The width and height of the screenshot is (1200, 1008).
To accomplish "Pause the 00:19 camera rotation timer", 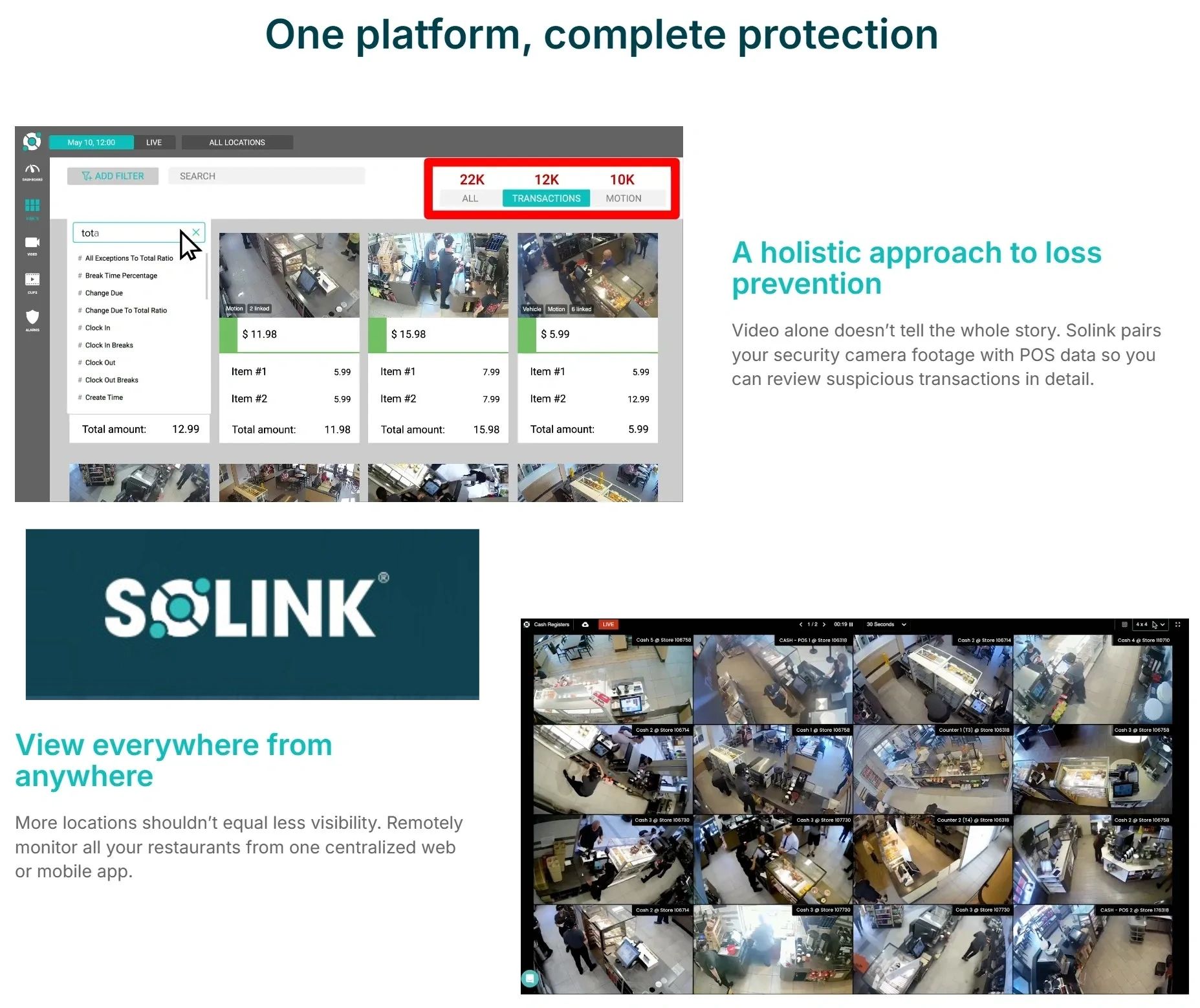I will coord(851,624).
